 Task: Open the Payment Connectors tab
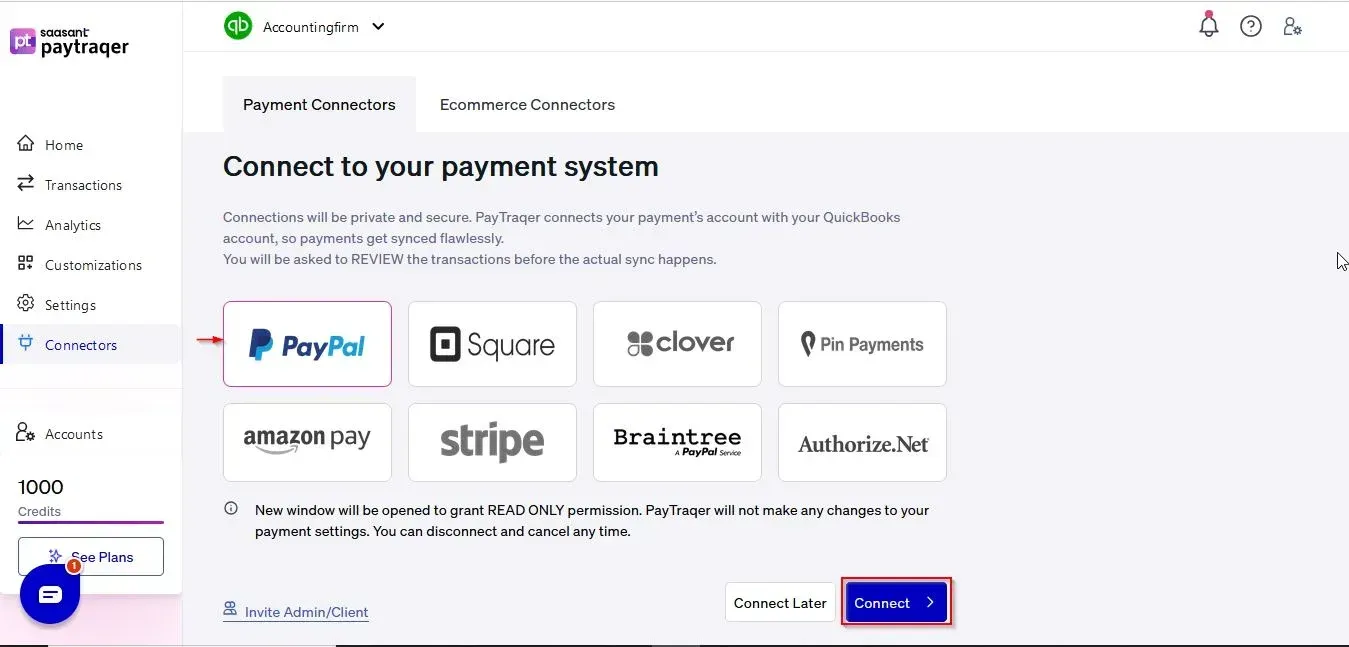click(x=319, y=104)
